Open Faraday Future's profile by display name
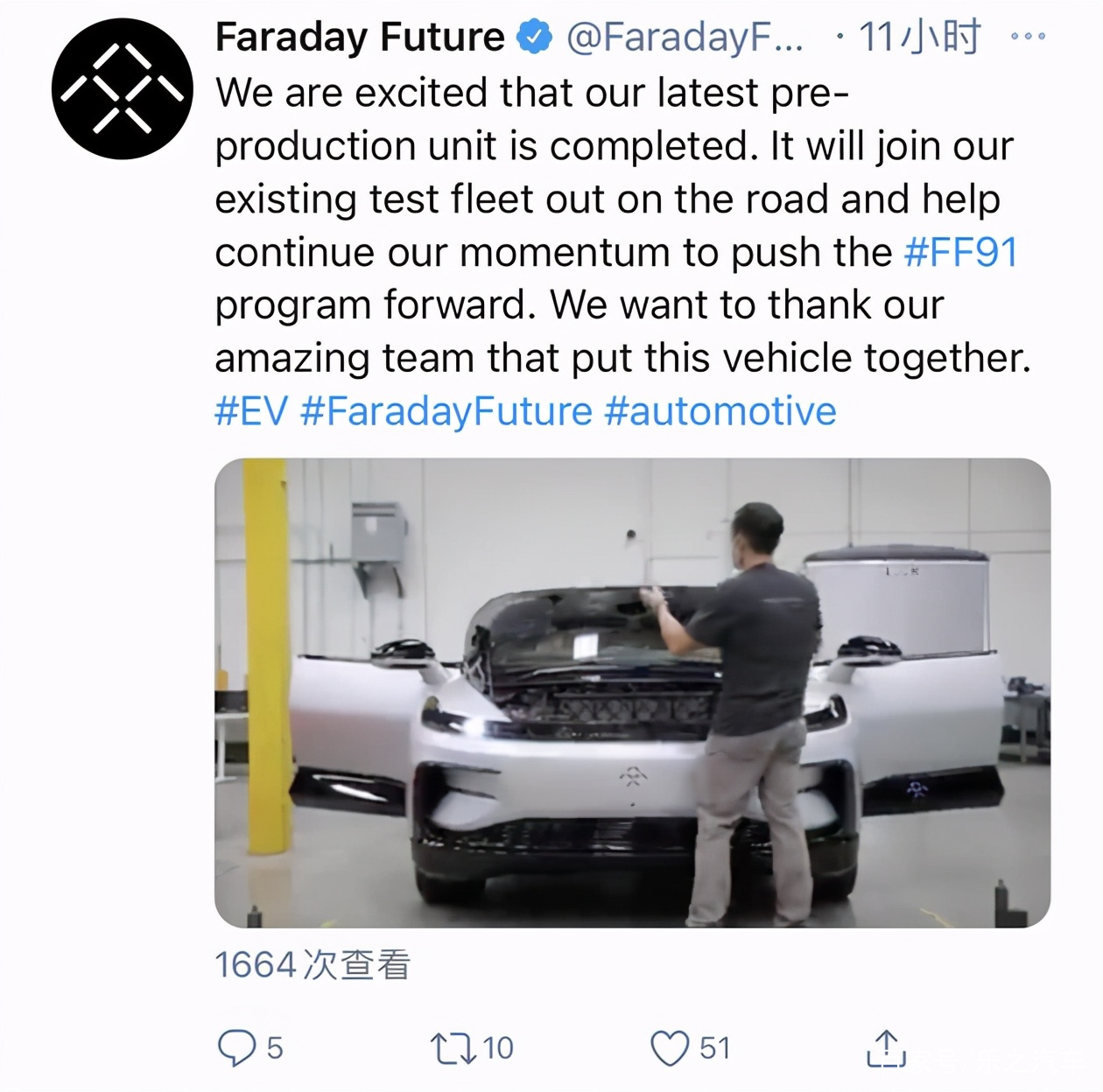The height and width of the screenshot is (1092, 1103). coord(357,37)
